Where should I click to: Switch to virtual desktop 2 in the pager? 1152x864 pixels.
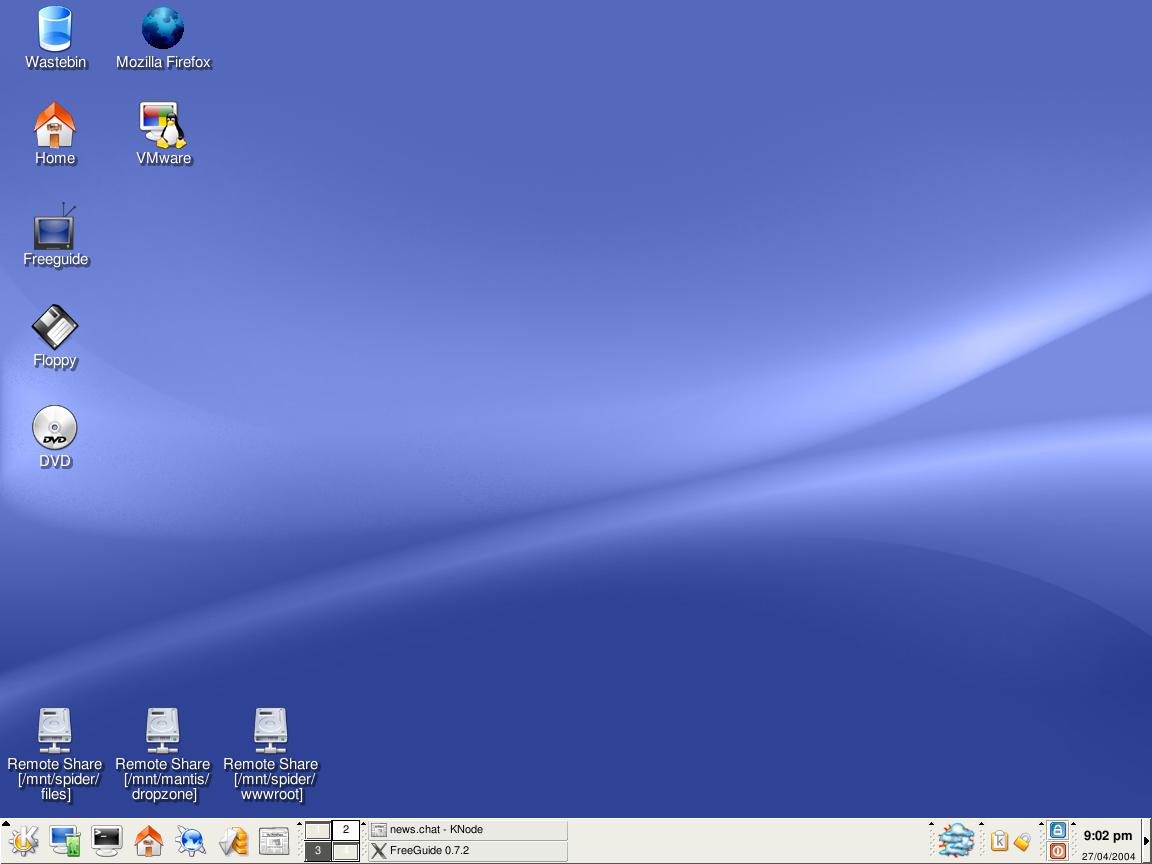(345, 830)
